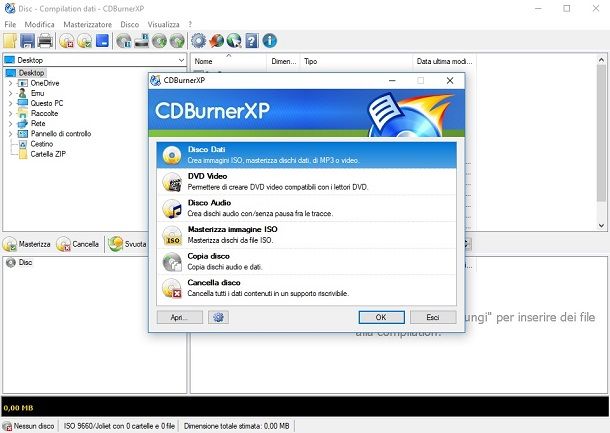Screen dimensions: 610x433
Task: Click the globe with cursor toolbar icon
Action: pos(234,40)
